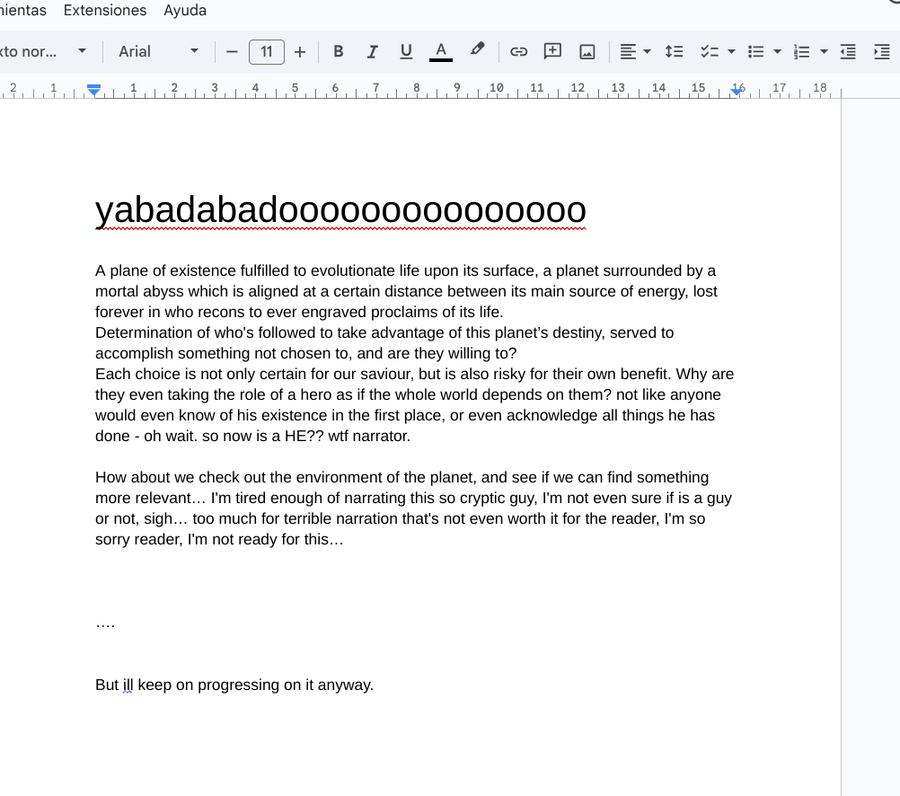
Task: Open the Extensiones menu
Action: (x=105, y=10)
